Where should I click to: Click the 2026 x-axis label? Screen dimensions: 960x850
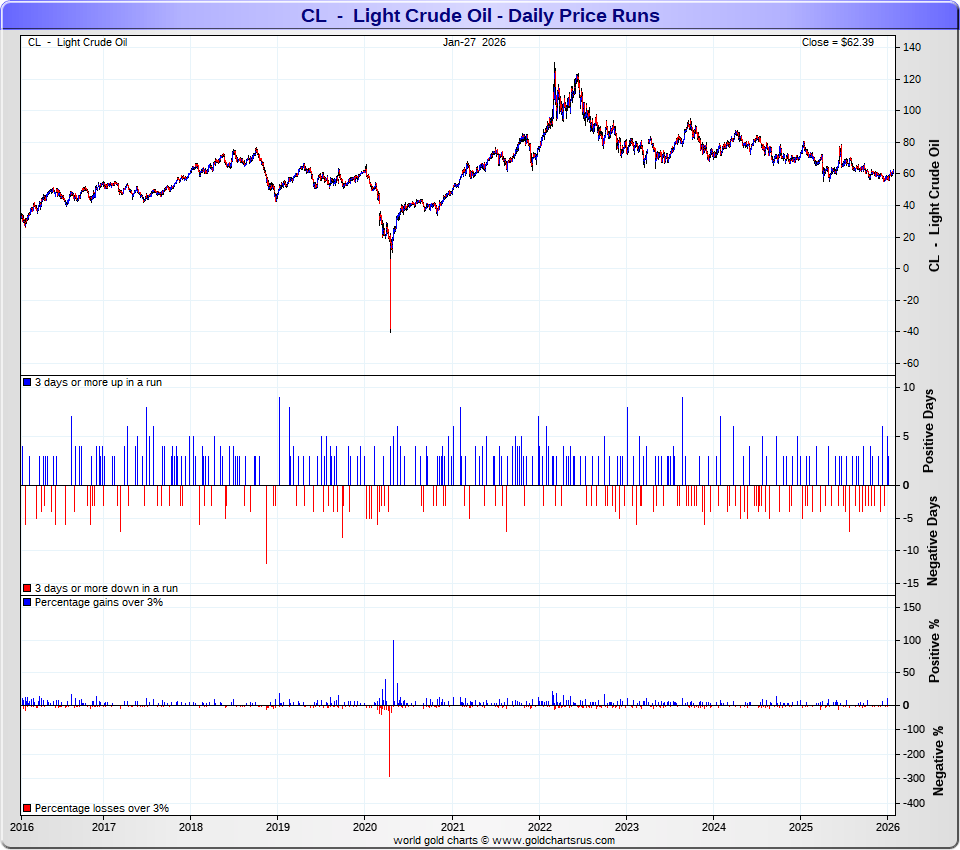tap(888, 827)
